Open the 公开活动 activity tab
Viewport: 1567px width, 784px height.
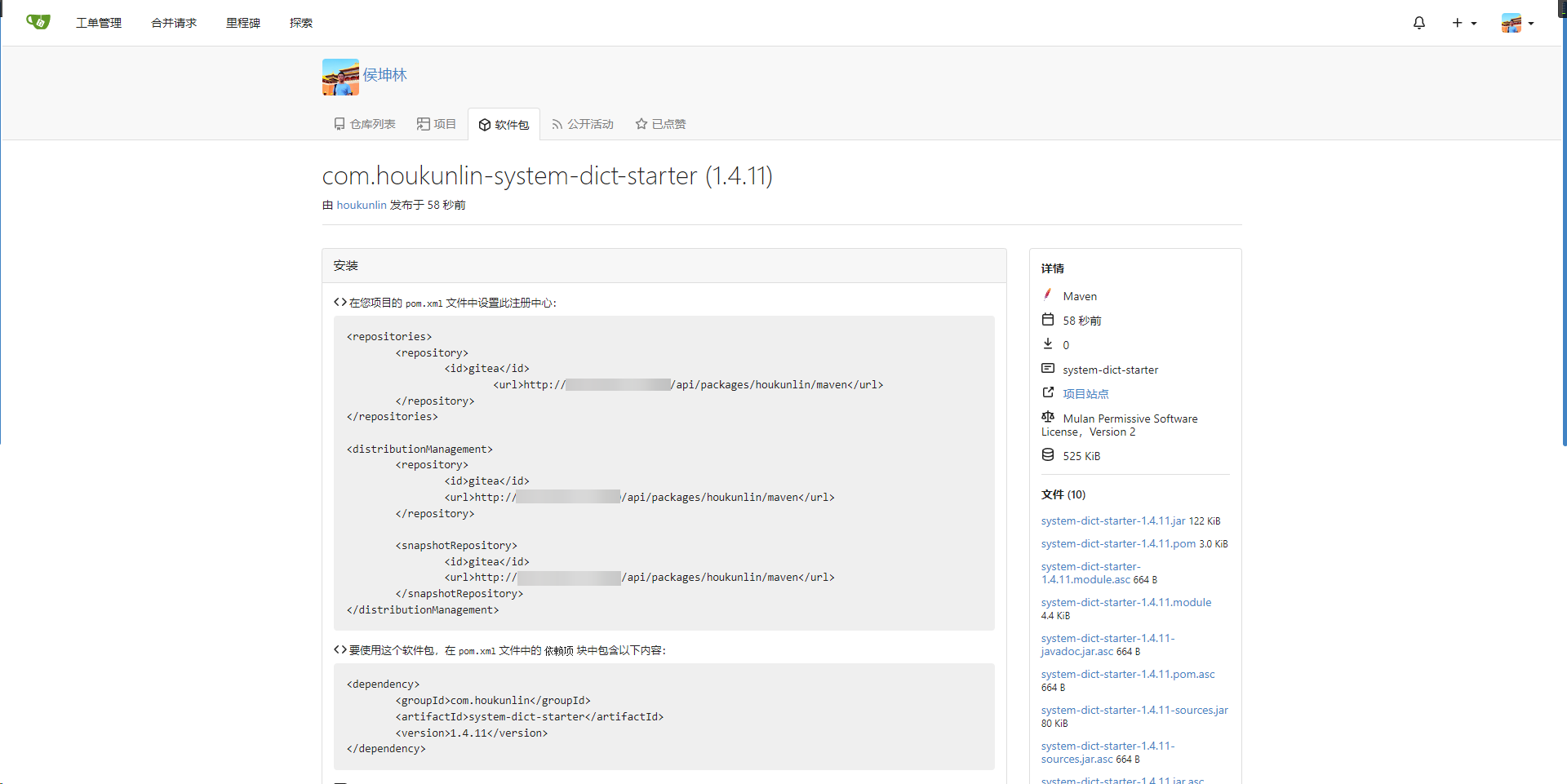pos(583,124)
